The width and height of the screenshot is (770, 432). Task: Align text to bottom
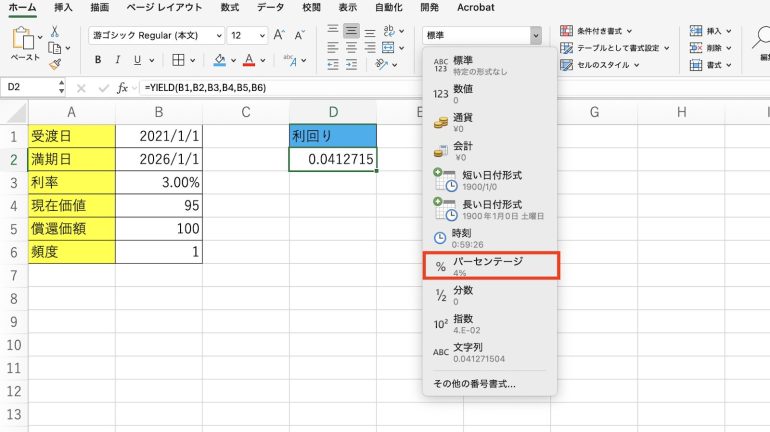(370, 32)
